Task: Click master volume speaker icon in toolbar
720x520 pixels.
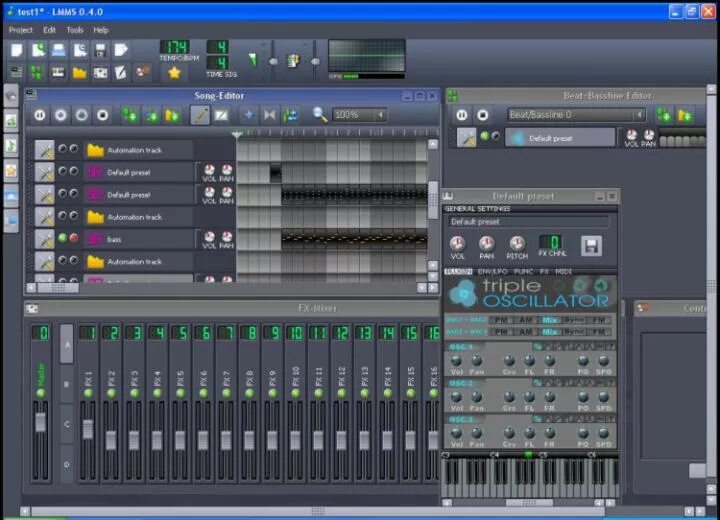Action: coord(252,60)
